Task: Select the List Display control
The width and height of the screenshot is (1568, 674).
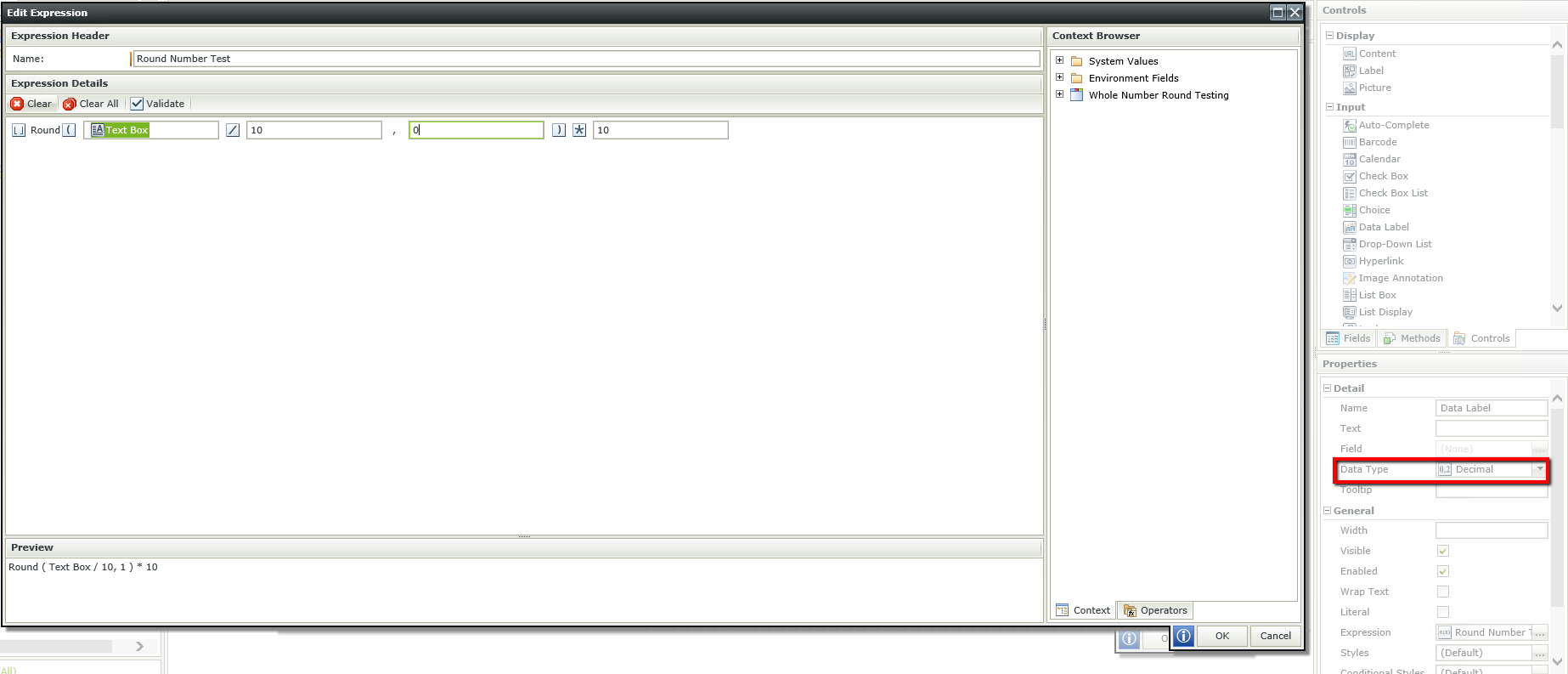Action: coord(1378,312)
